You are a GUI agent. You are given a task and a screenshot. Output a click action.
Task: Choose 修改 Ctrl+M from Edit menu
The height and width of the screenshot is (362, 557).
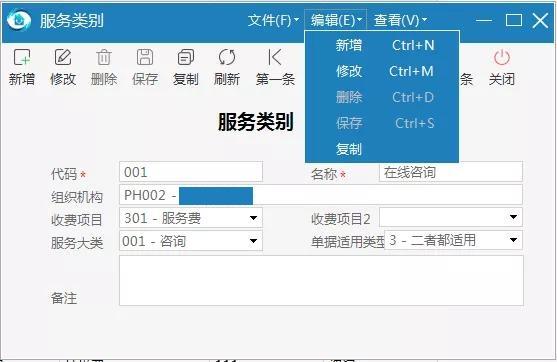[x=382, y=71]
